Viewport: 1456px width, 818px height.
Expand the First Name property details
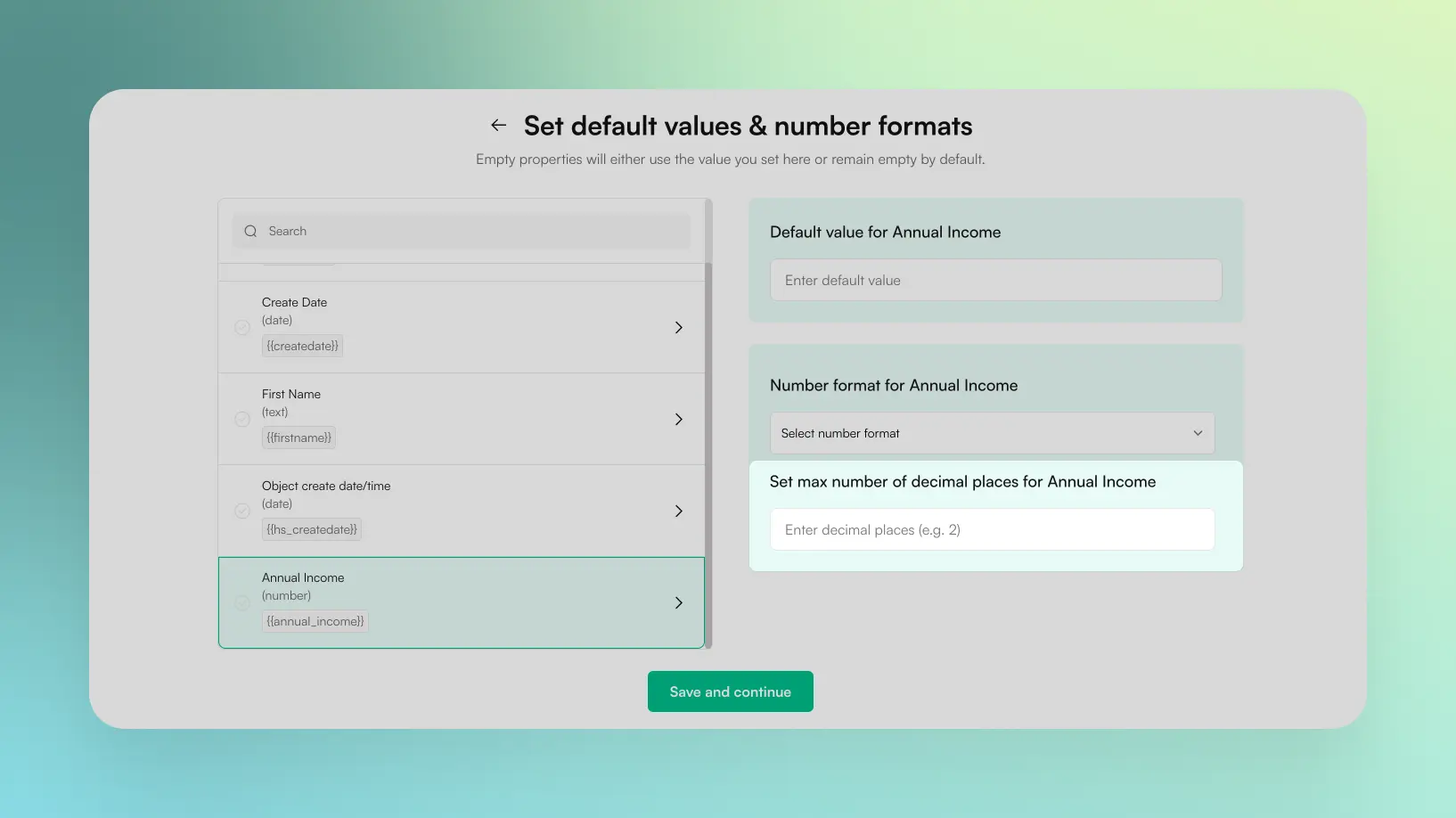point(678,419)
